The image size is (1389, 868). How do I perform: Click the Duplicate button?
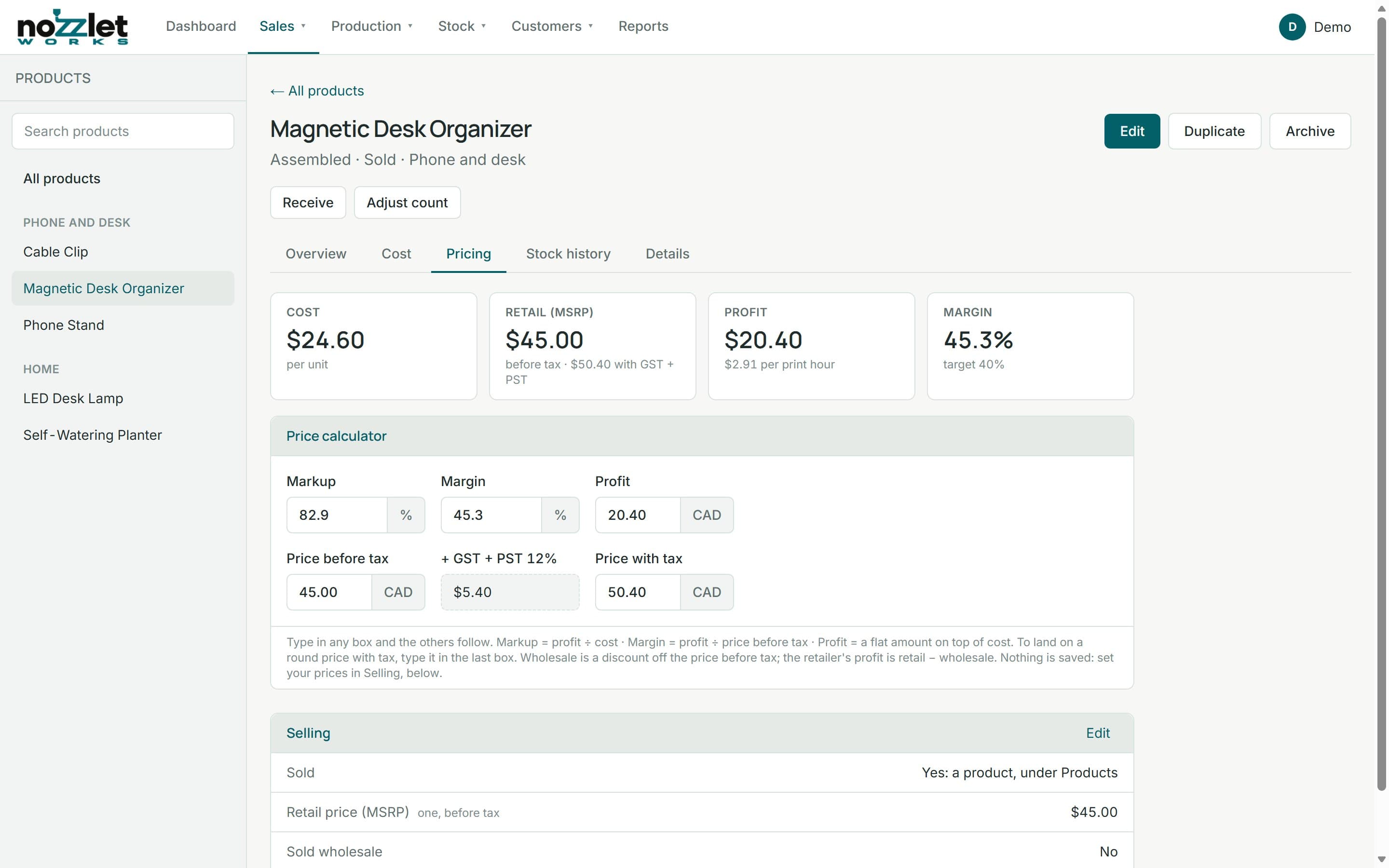(1214, 131)
